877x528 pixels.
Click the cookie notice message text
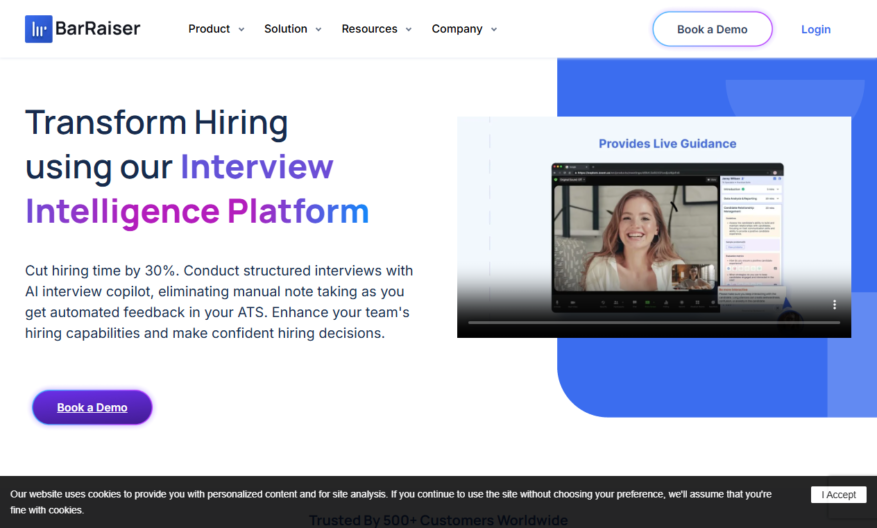click(390, 502)
